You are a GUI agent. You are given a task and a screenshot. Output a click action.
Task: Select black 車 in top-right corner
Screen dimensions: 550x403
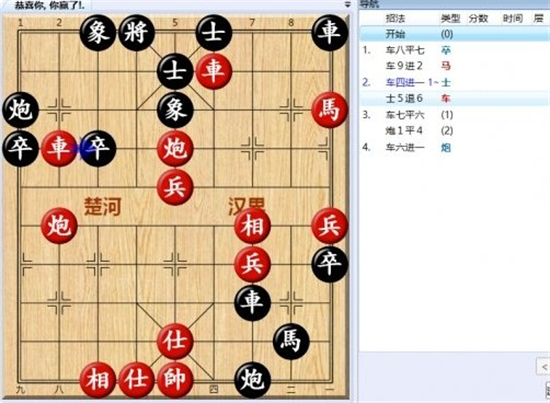(x=329, y=33)
